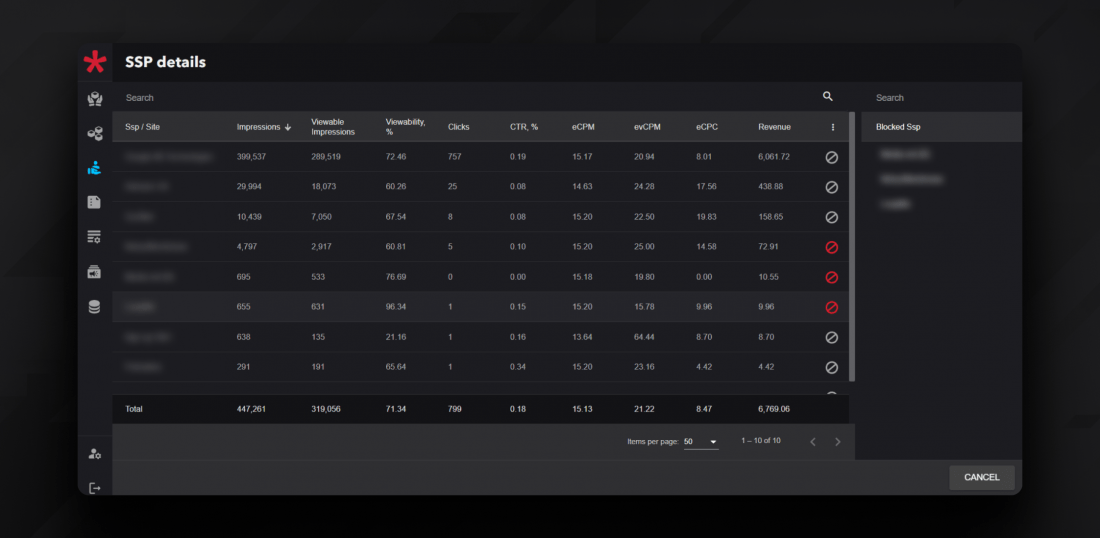Viewport: 1100px width, 538px height.
Task: Select evCPM value 64.44
Action: pos(644,337)
